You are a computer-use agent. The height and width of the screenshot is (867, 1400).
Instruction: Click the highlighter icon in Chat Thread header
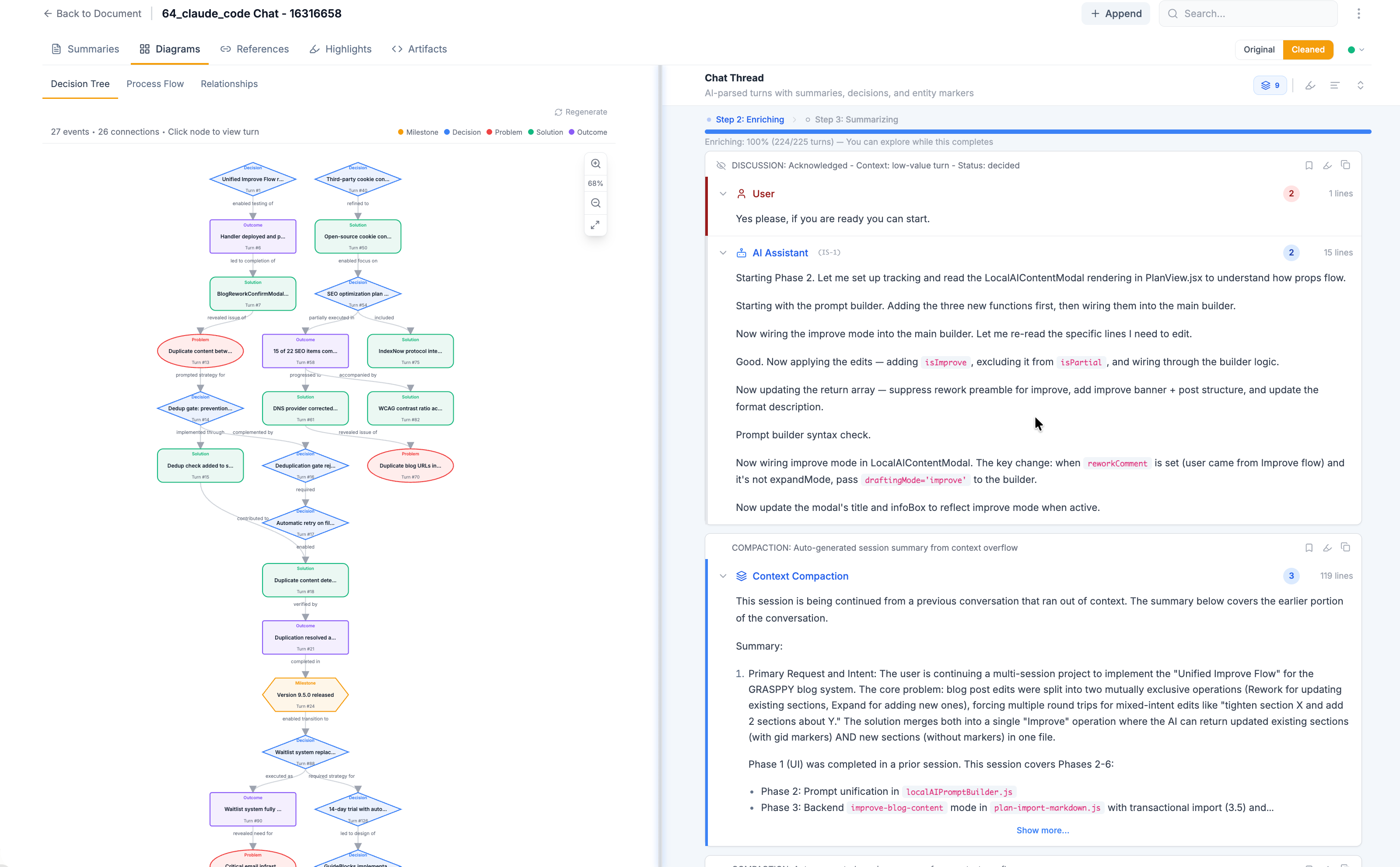[1310, 85]
